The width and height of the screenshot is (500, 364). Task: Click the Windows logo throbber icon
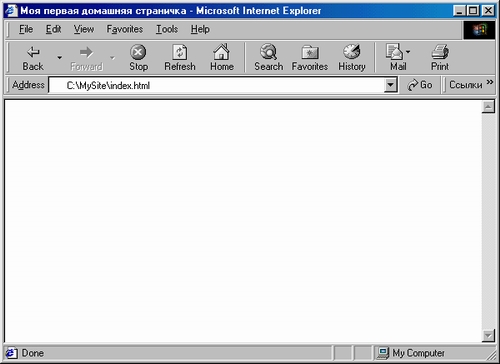click(479, 30)
